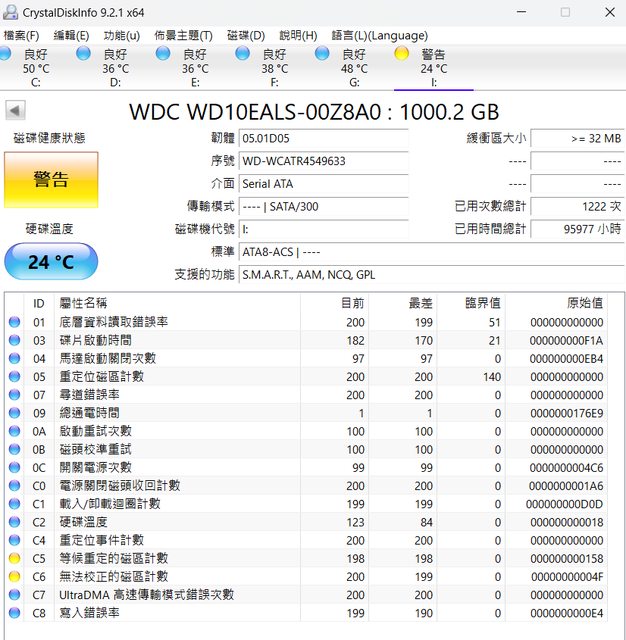This screenshot has width=626, height=640.
Task: Click blue status orb for attribute 01
Action: pos(14,322)
